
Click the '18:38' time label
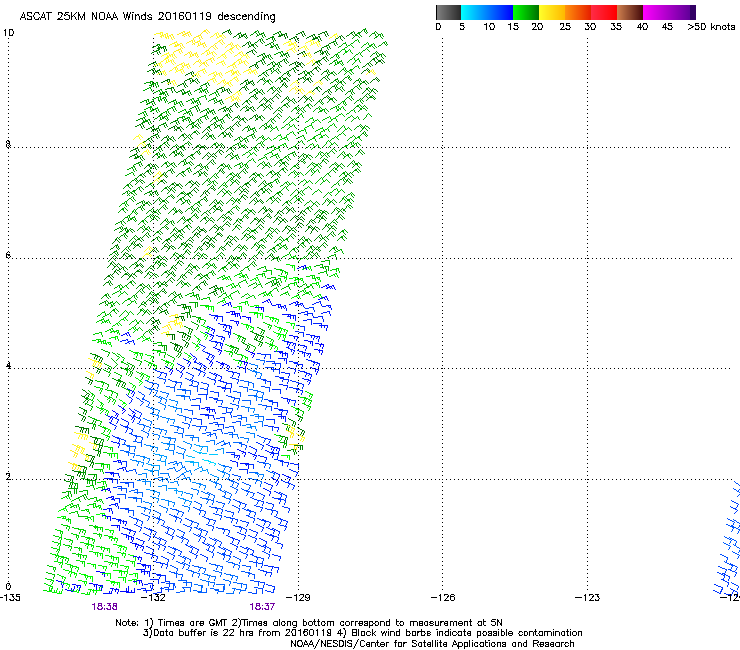(x=104, y=607)
